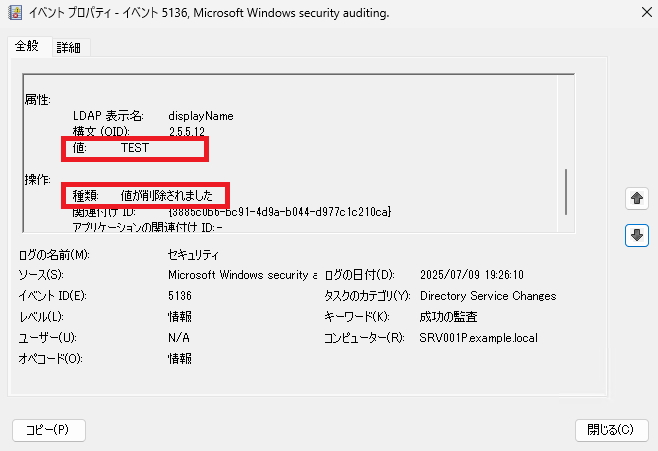Click the down arrow next event button

(x=637, y=235)
